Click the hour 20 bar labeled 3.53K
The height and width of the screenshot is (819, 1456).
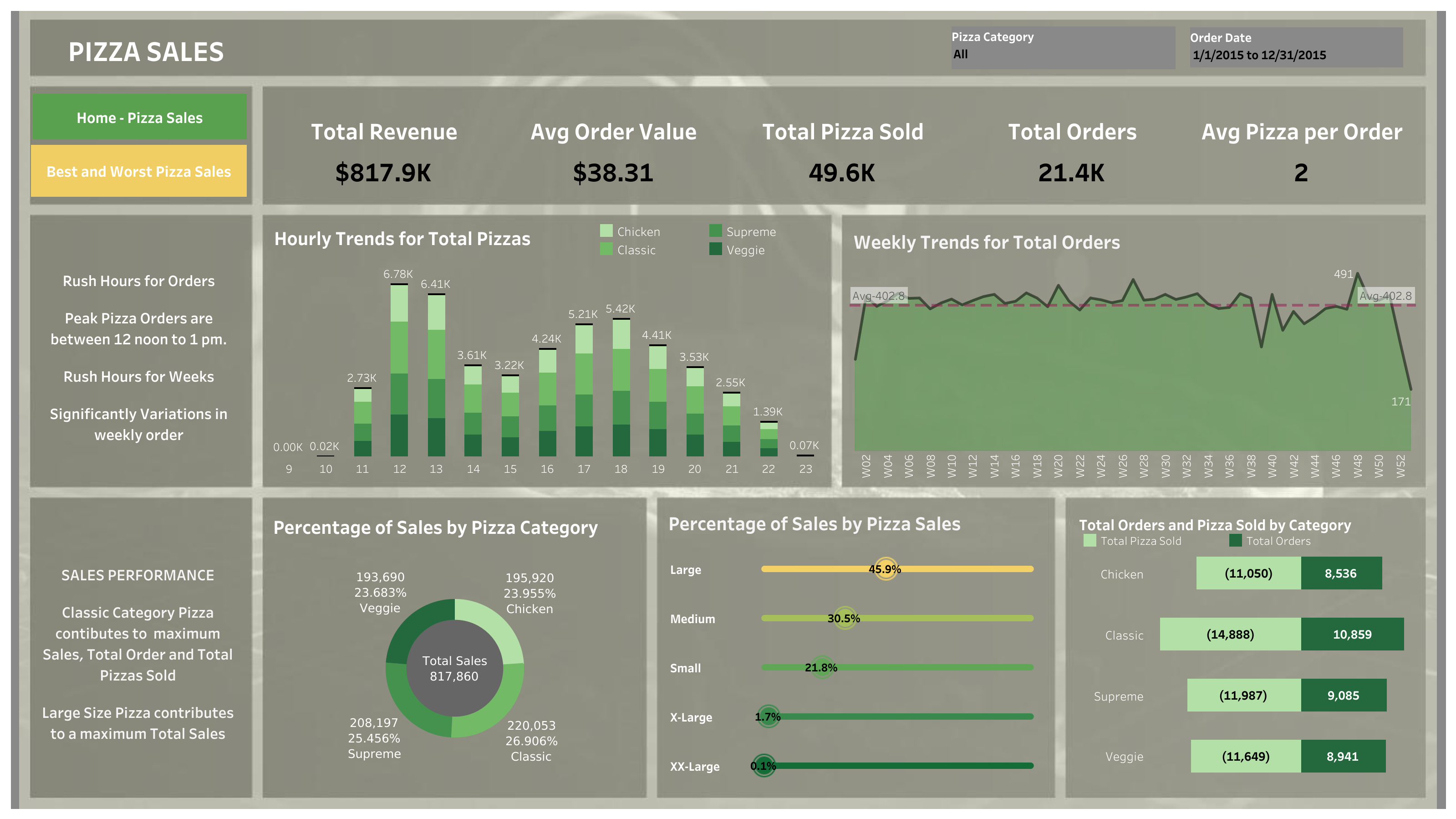click(x=695, y=412)
